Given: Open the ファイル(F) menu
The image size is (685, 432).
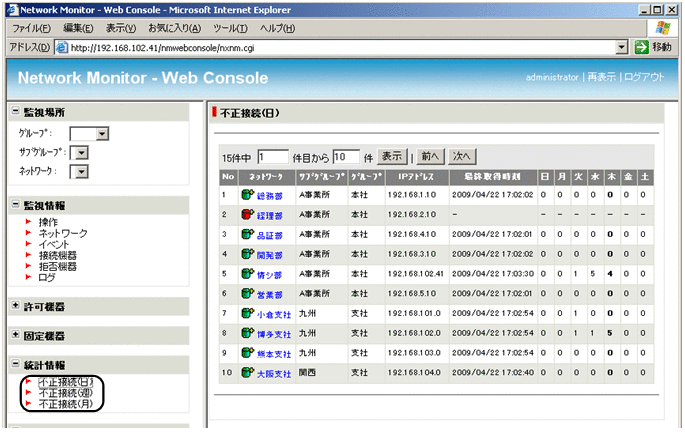Looking at the screenshot, I should (31, 28).
